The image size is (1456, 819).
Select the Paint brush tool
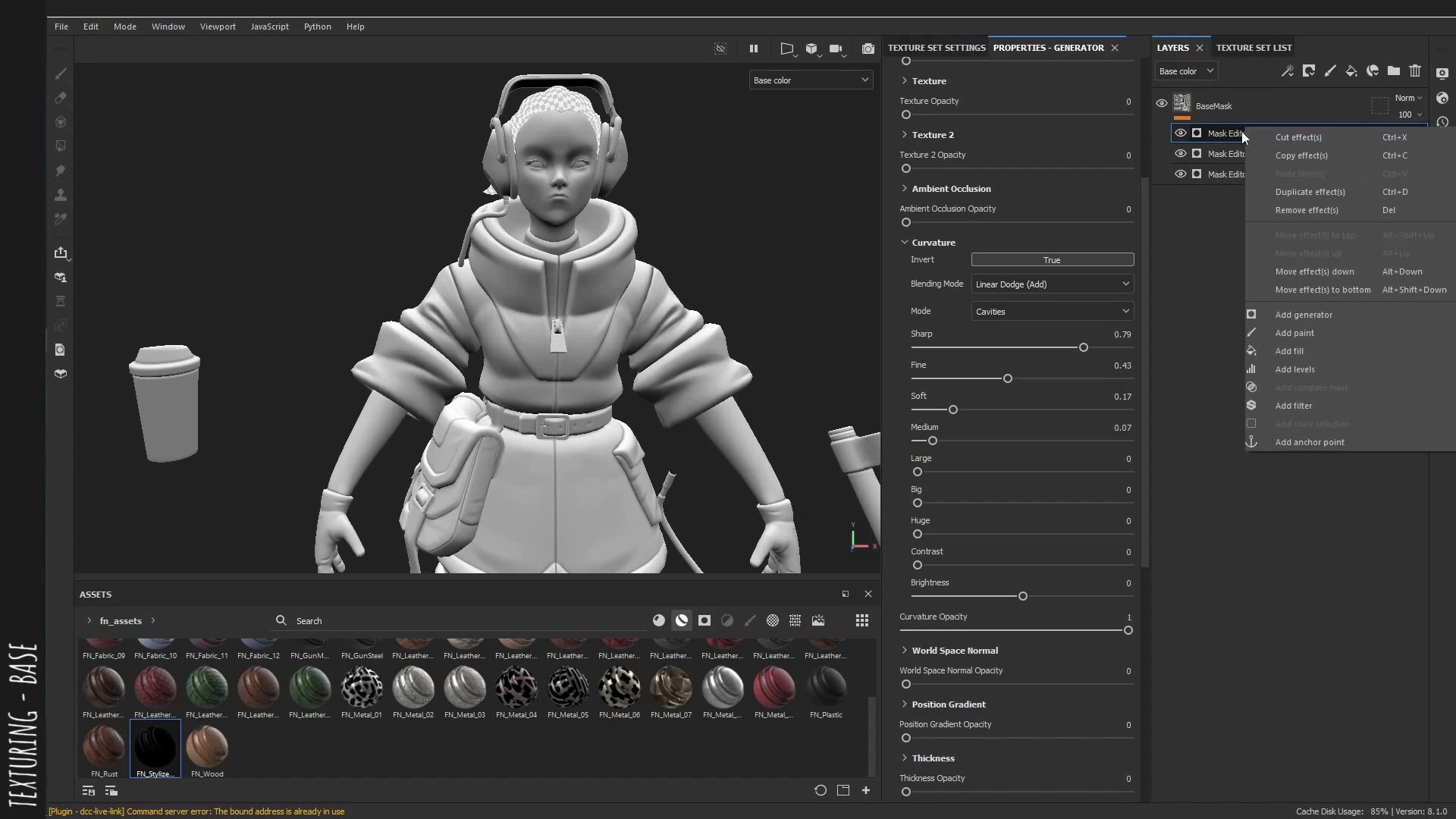pyautogui.click(x=61, y=74)
